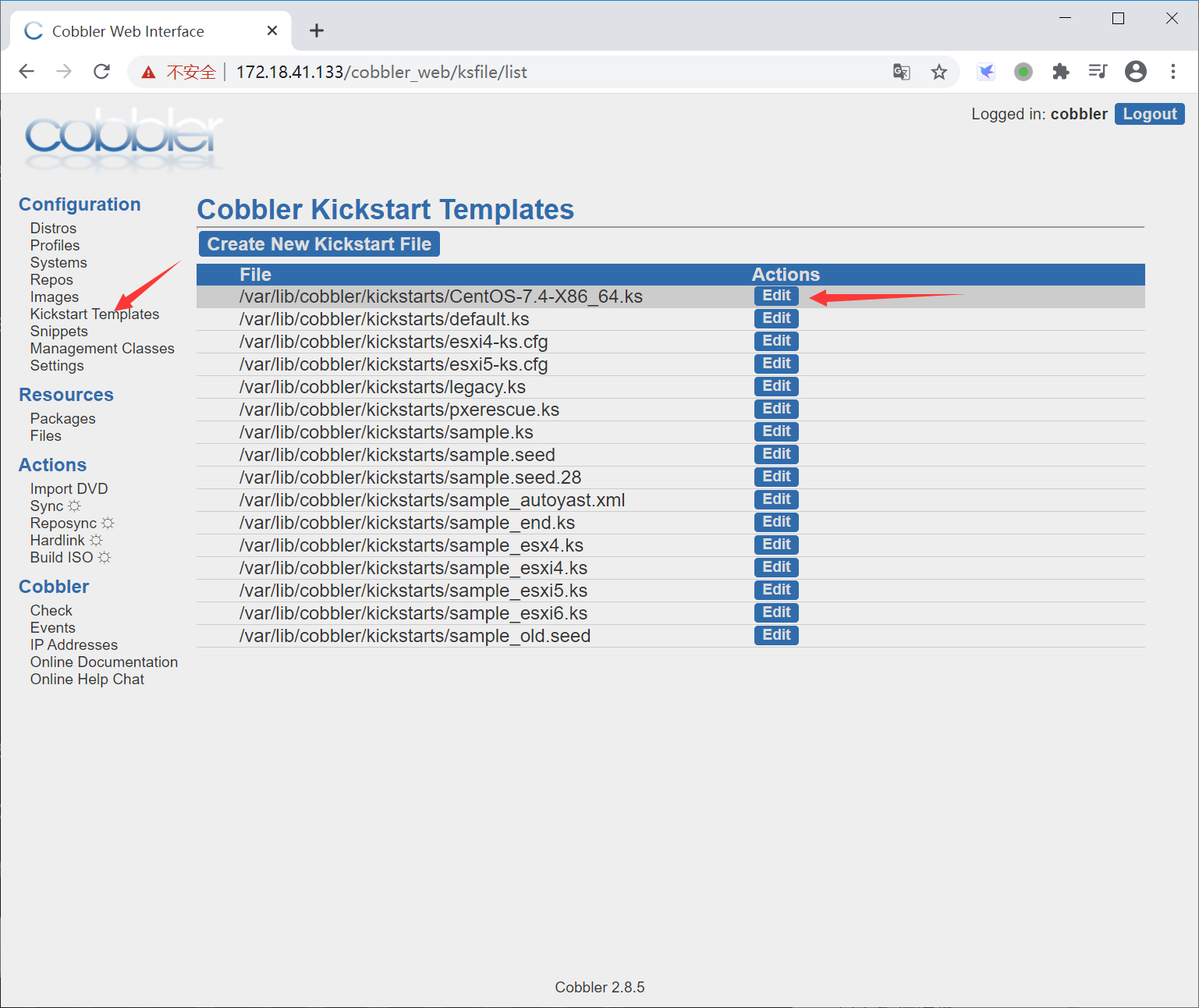The height and width of the screenshot is (1008, 1199).
Task: Select the Cobbler Web Interface tab
Action: 151,31
